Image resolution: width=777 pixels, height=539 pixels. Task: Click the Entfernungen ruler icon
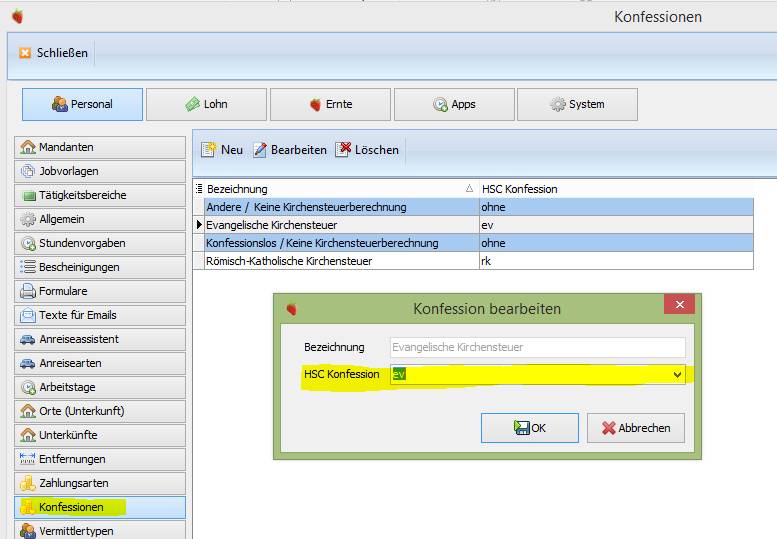(28, 459)
